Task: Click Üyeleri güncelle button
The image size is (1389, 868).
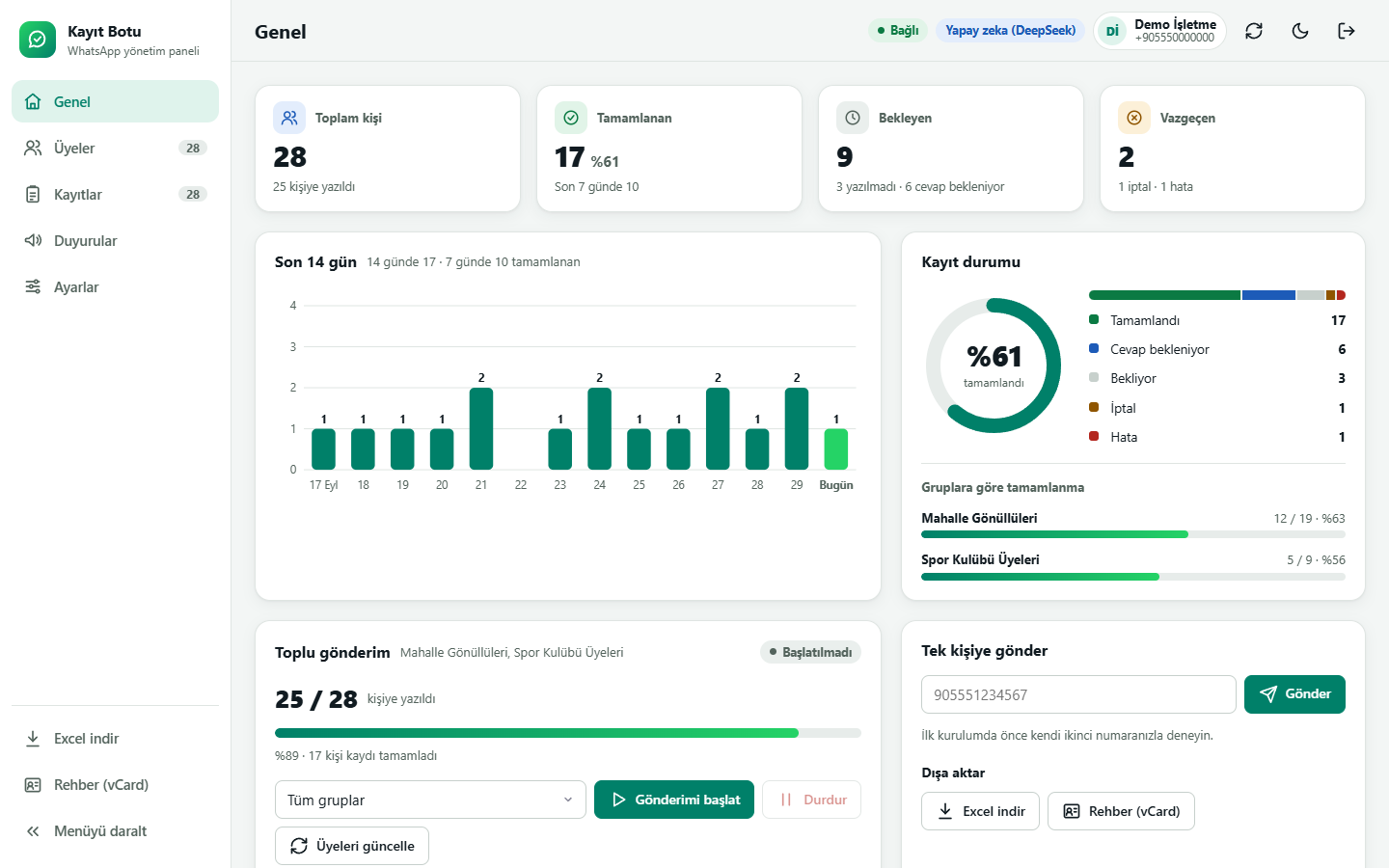Action: [x=352, y=846]
